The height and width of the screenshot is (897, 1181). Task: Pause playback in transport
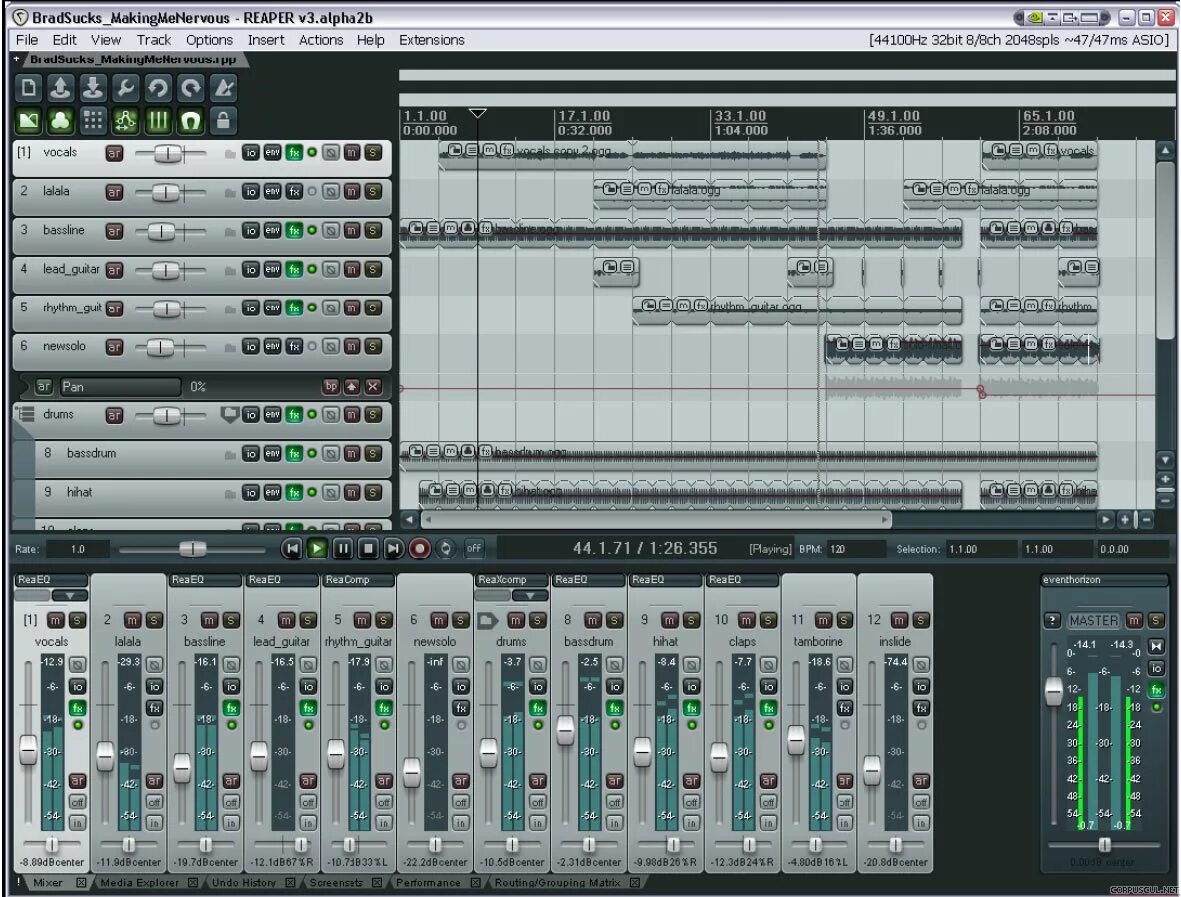tap(343, 549)
